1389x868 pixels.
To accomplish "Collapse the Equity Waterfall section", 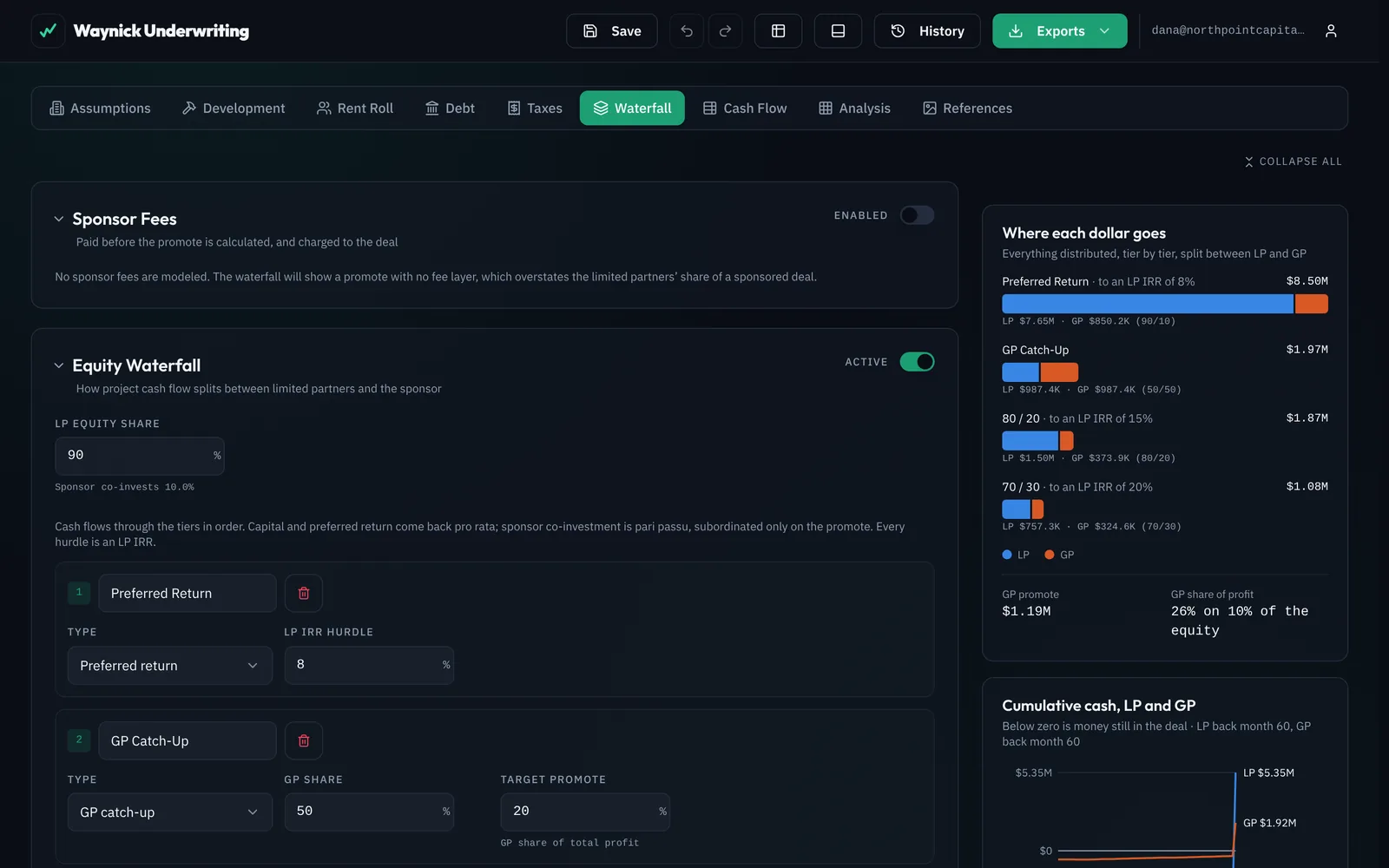I will click(x=59, y=366).
